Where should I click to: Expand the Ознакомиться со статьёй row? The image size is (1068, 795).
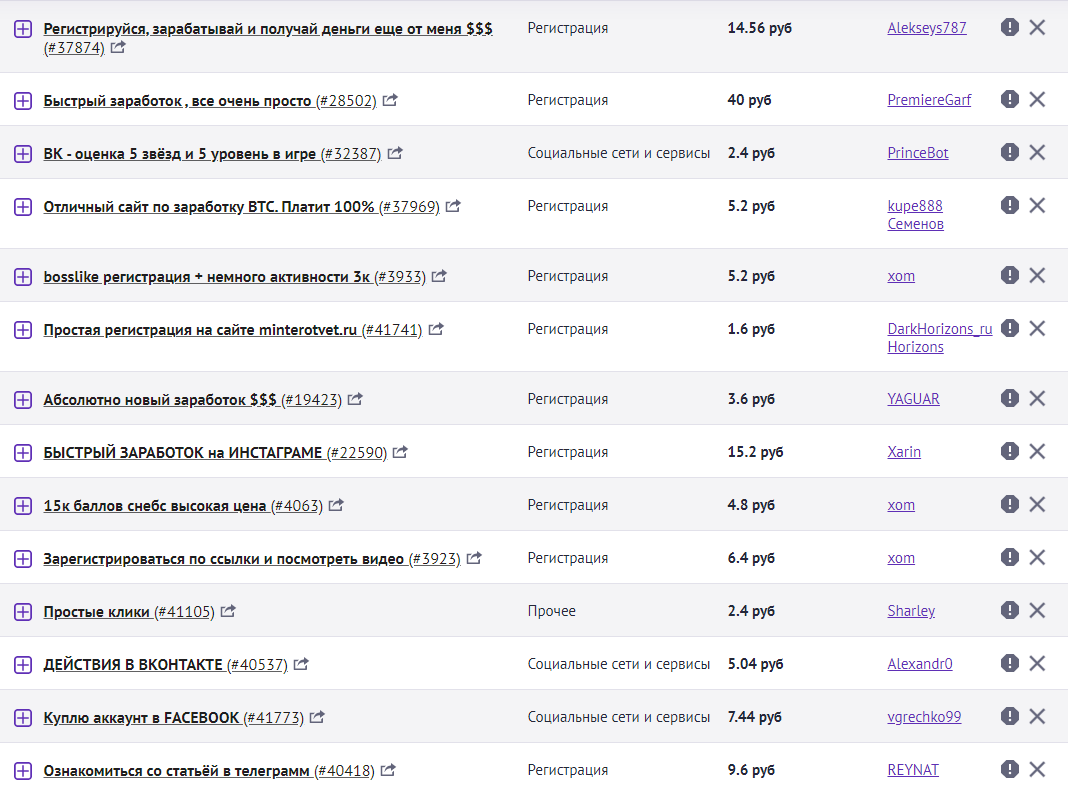(x=23, y=771)
